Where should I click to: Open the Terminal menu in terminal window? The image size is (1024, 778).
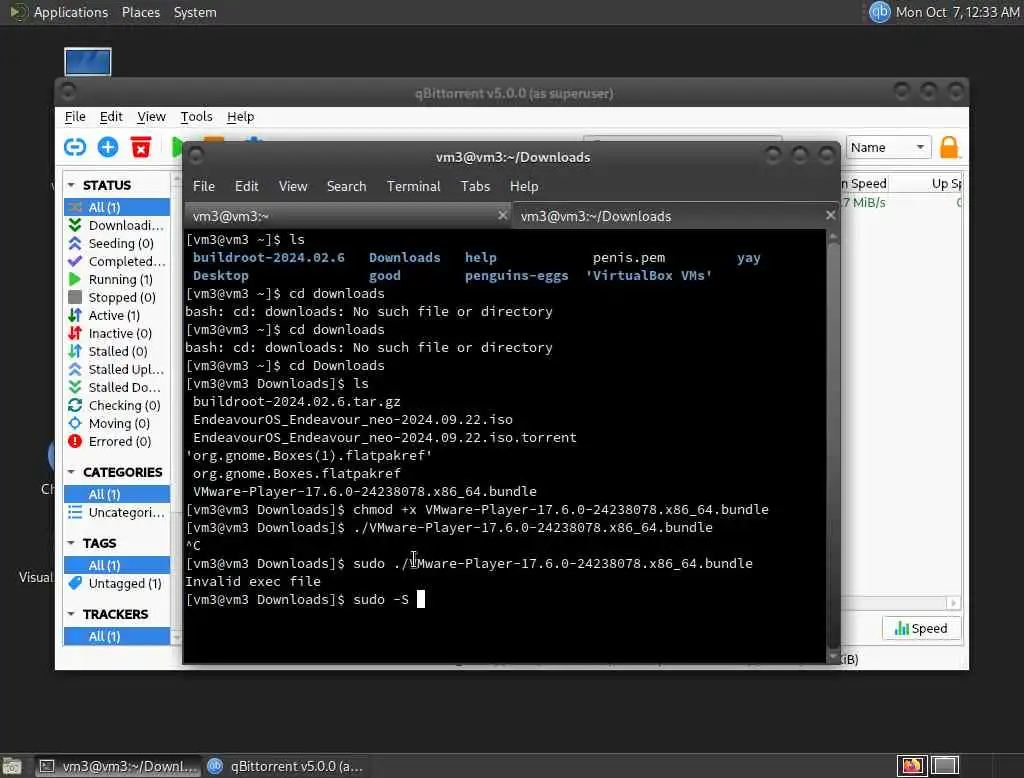(x=413, y=186)
